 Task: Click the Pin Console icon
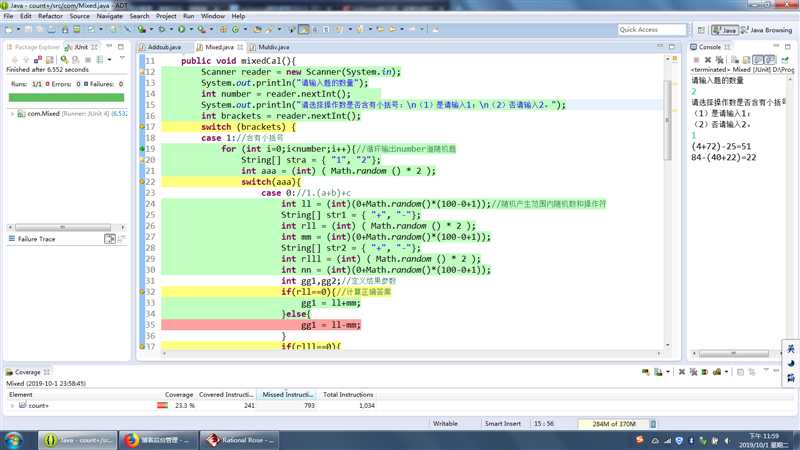pos(785,60)
